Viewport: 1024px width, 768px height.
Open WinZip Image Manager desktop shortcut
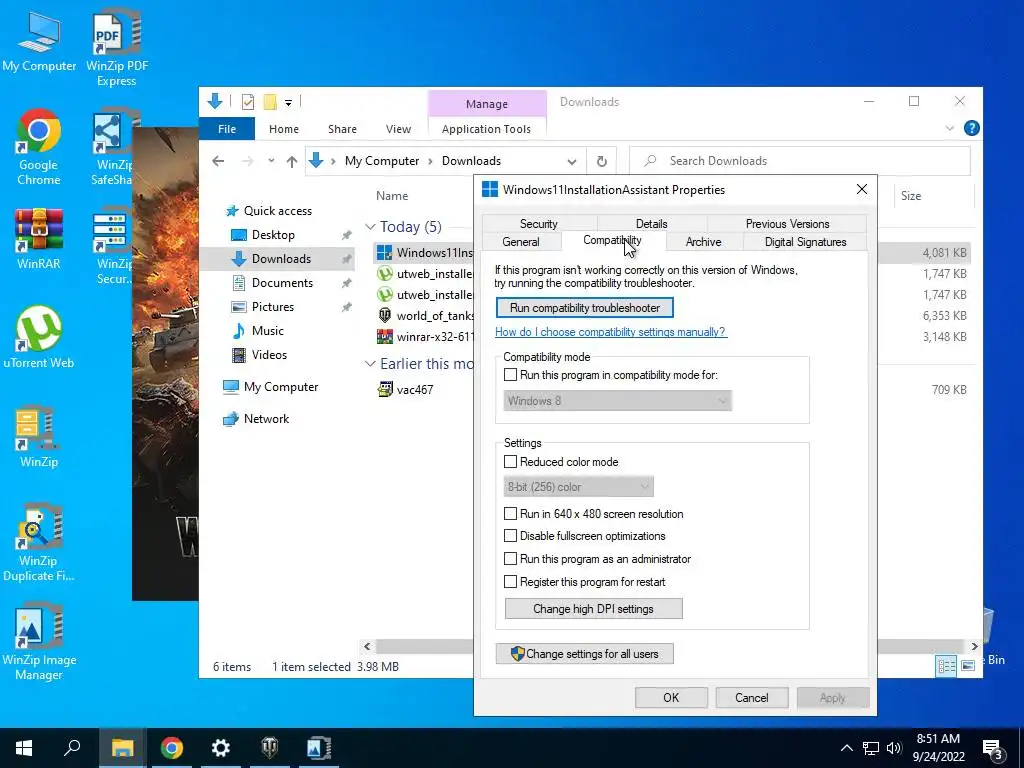coord(39,642)
